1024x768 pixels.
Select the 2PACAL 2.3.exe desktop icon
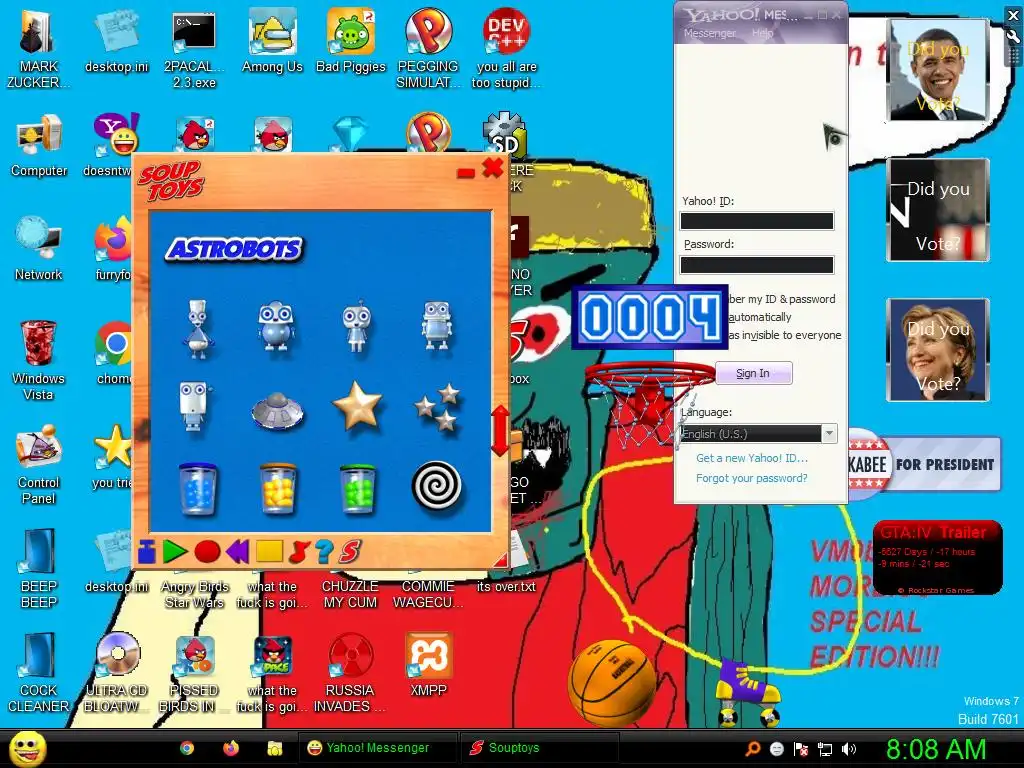194,49
